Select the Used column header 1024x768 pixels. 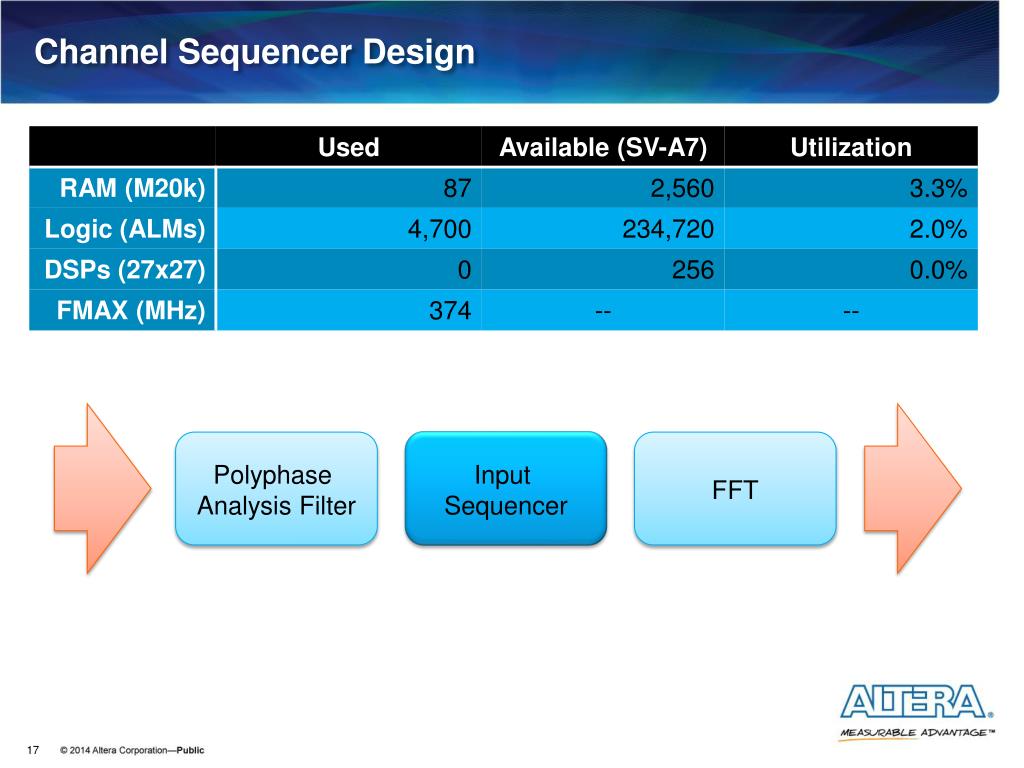pos(349,147)
